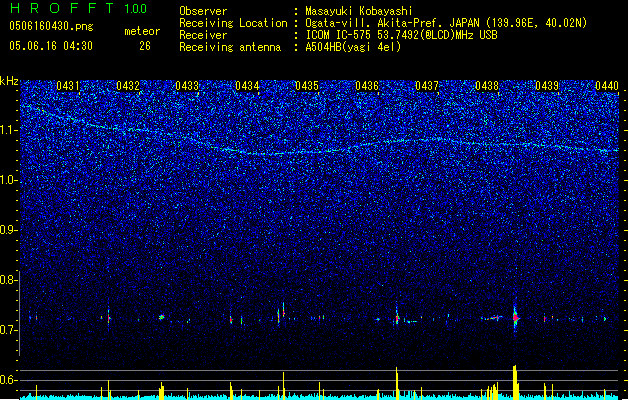Viewport: 629px width, 400px height.
Task: Click the kHz axis unit label
Action: tap(9, 81)
